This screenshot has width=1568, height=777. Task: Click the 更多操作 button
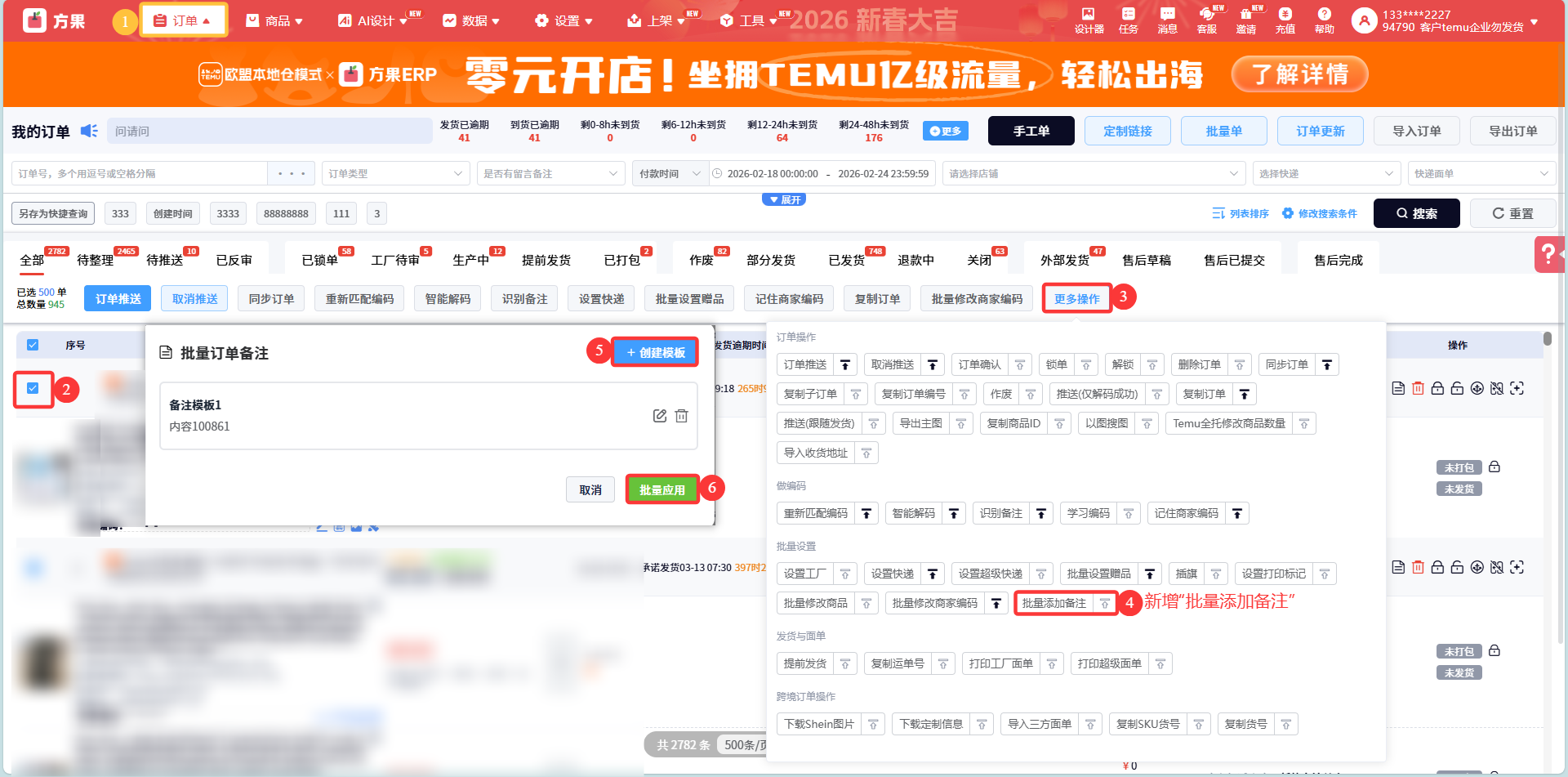click(x=1077, y=299)
